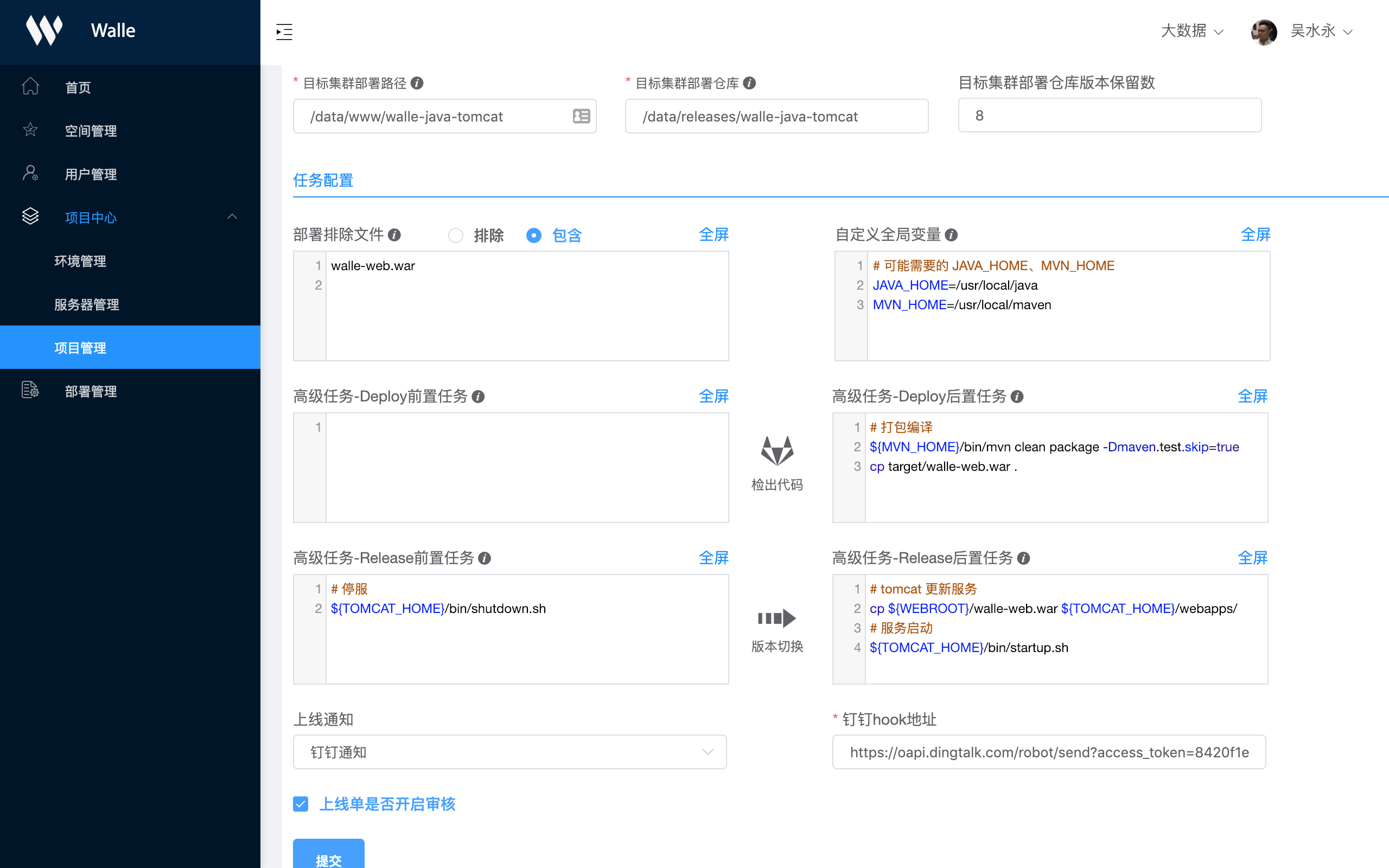Click info icon beside 目标集群部署路径
The width and height of the screenshot is (1389, 868).
pyautogui.click(x=417, y=83)
